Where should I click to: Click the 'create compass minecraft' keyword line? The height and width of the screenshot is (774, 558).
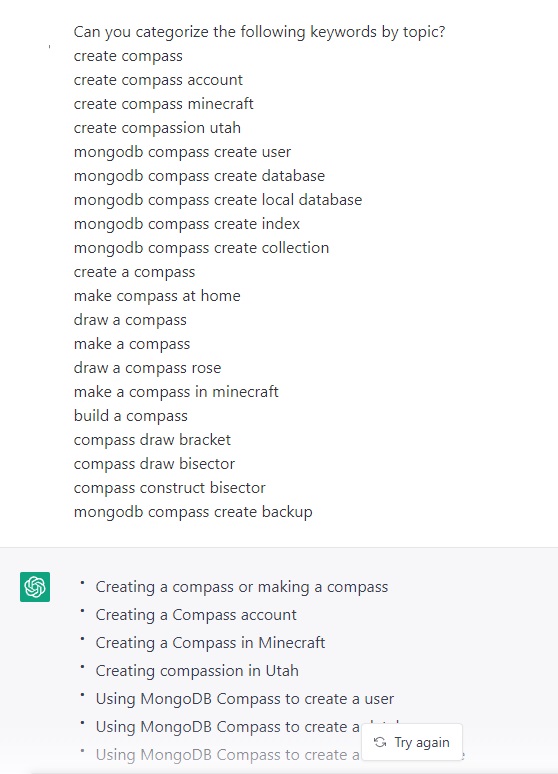pos(163,104)
